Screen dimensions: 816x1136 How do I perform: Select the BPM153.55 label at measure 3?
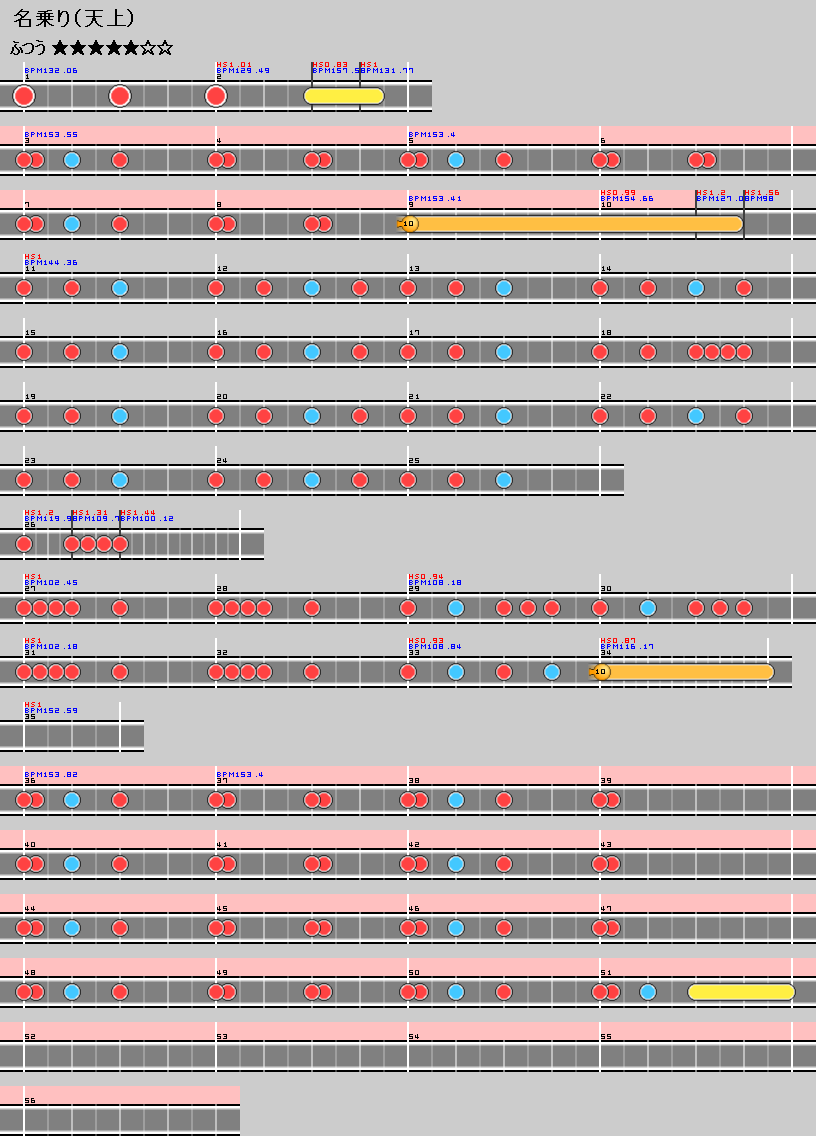[x=51, y=135]
